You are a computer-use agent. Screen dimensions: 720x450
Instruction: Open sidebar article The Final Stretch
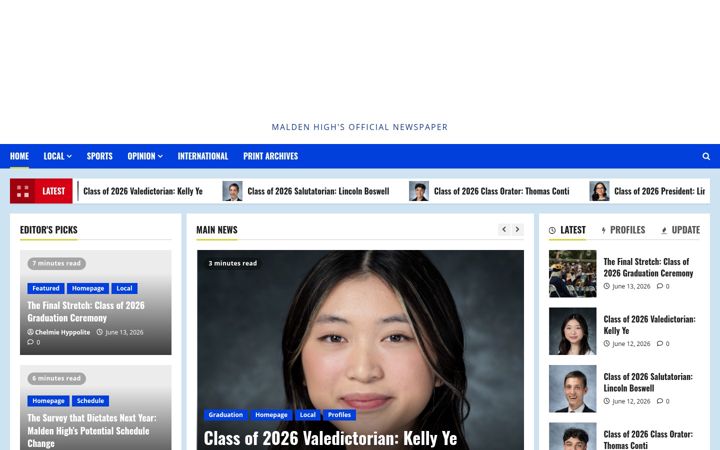(x=648, y=267)
